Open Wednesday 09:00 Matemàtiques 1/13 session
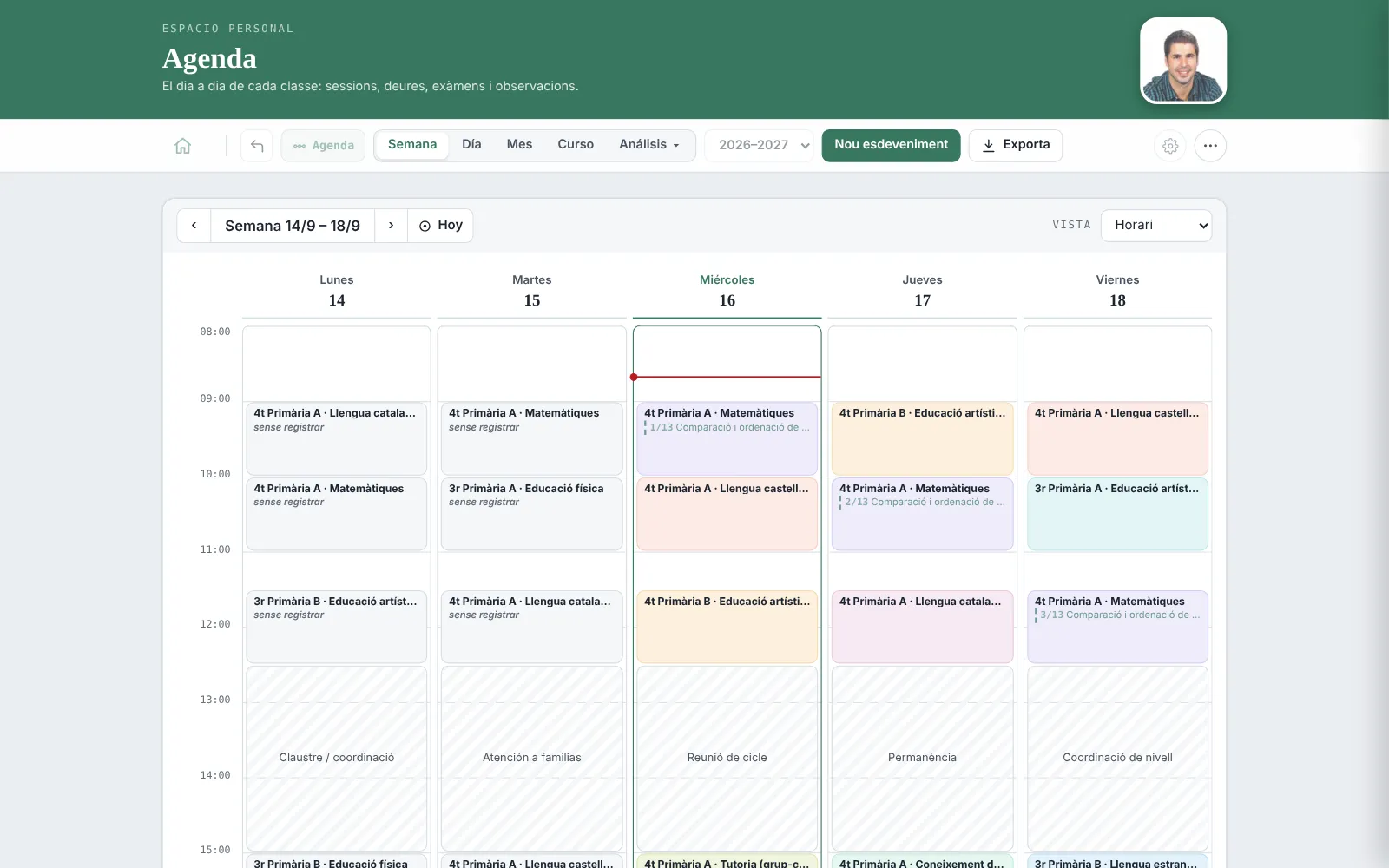 [x=727, y=438]
